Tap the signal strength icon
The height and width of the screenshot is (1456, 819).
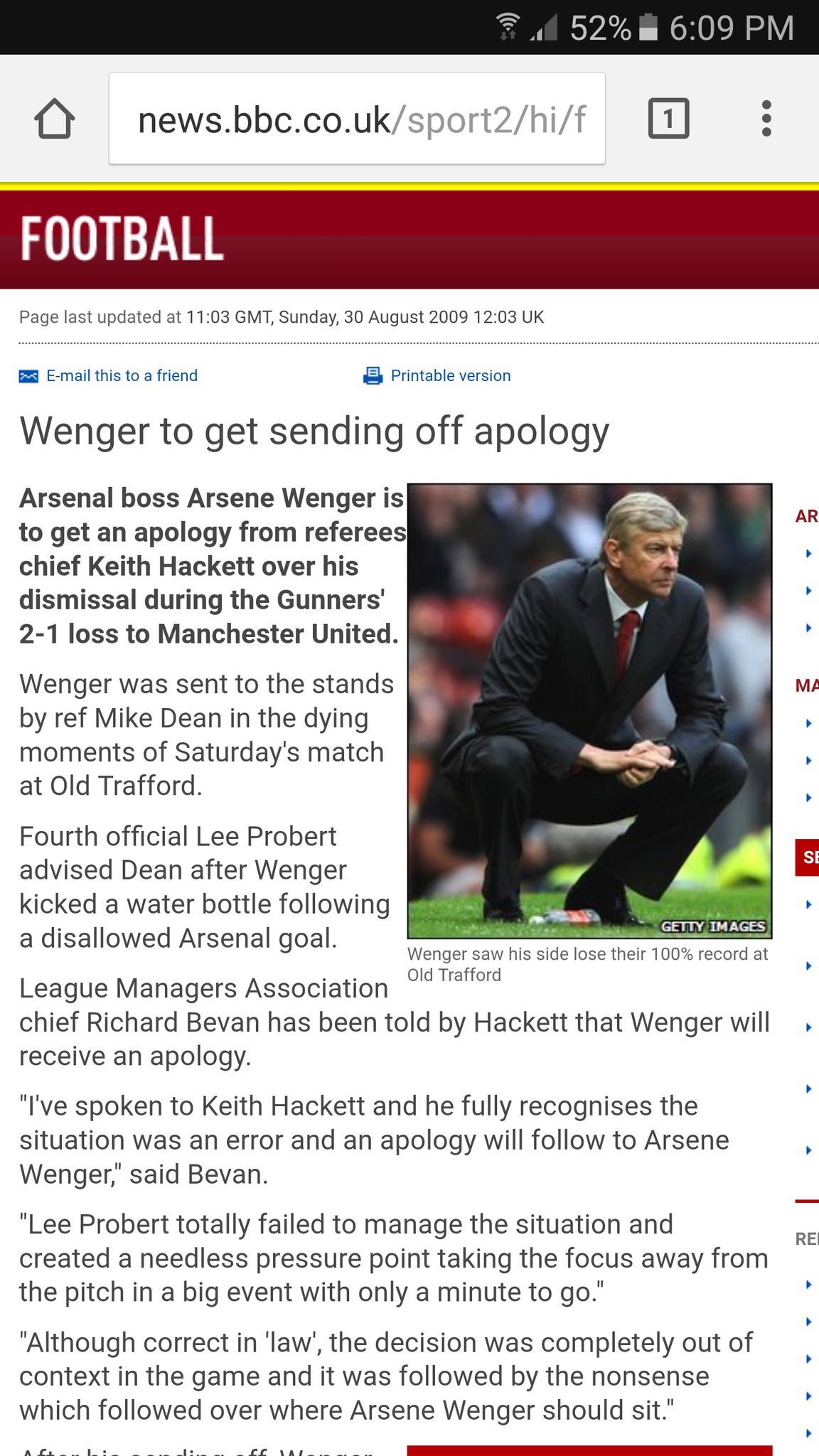545,28
